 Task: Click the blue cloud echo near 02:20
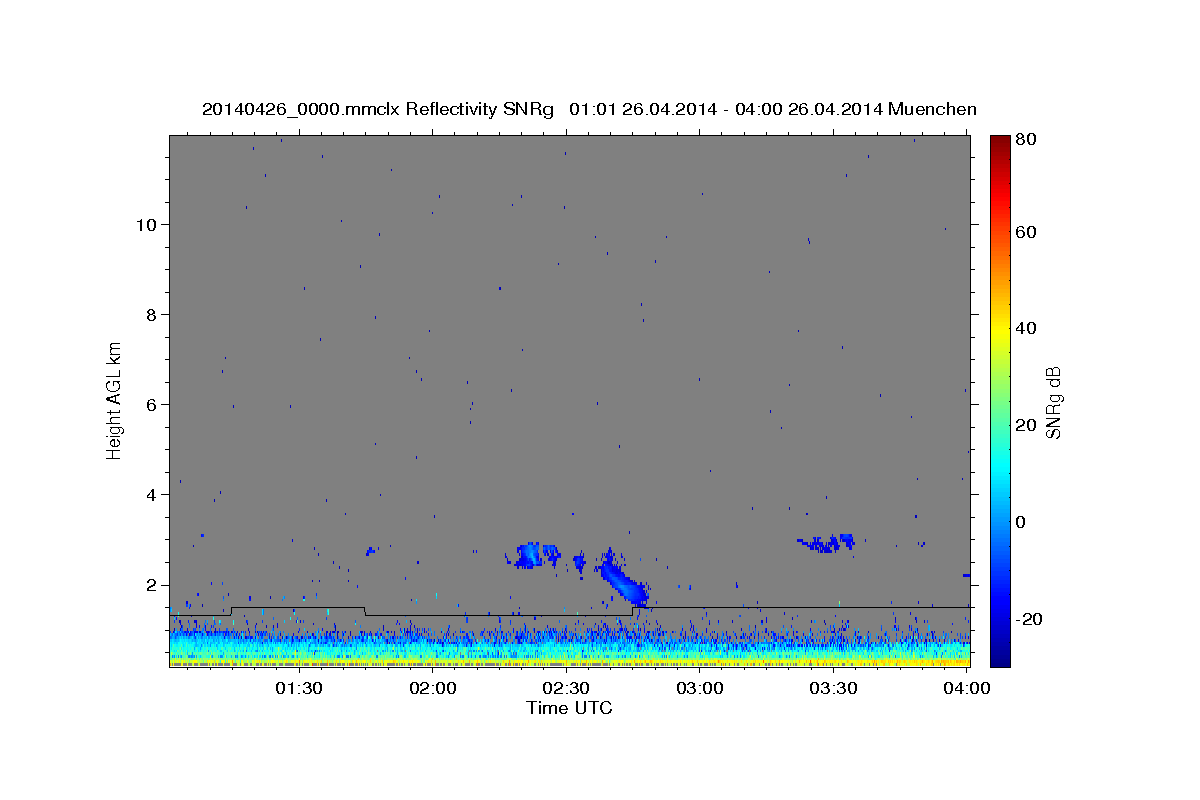tap(528, 555)
